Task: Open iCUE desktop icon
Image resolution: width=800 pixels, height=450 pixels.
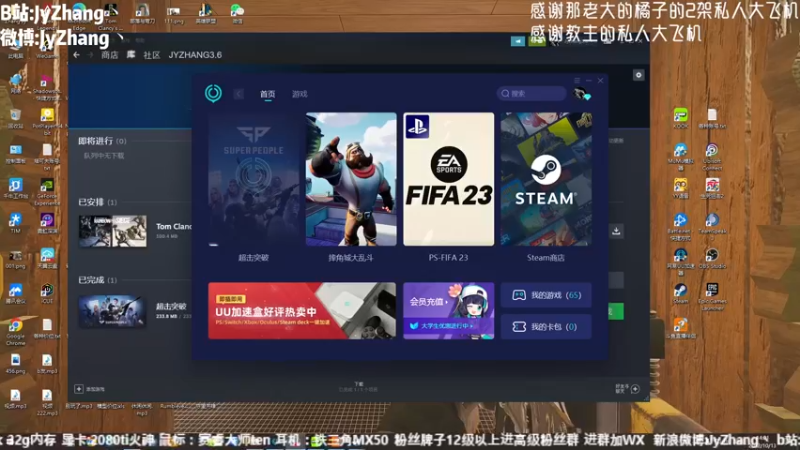Action: 47,293
